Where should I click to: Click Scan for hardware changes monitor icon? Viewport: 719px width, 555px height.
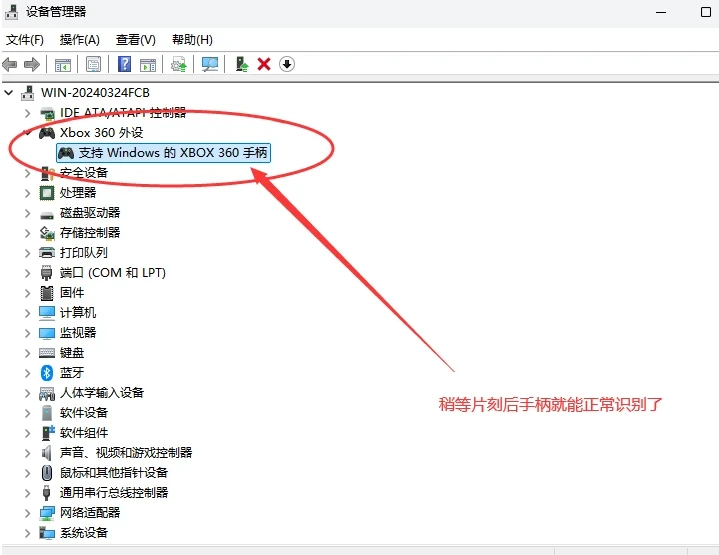(x=210, y=64)
